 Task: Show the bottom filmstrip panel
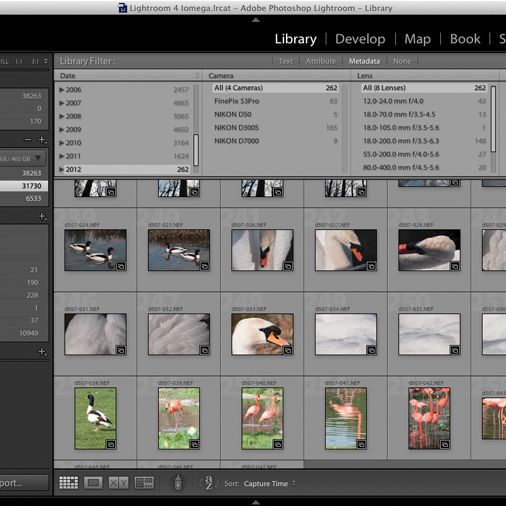coord(256,502)
